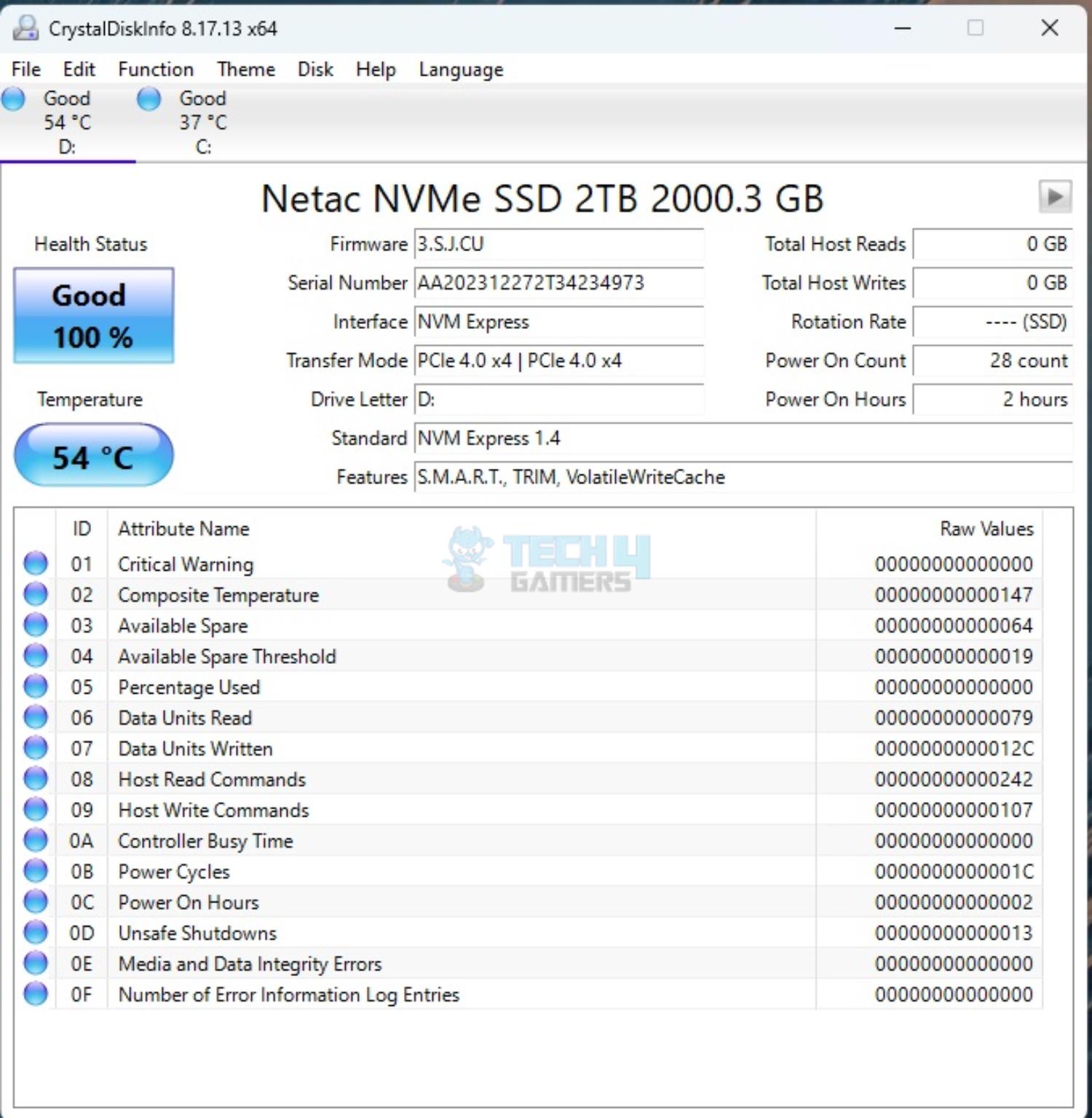
Task: Switch to the C: drive tab
Action: 202,122
